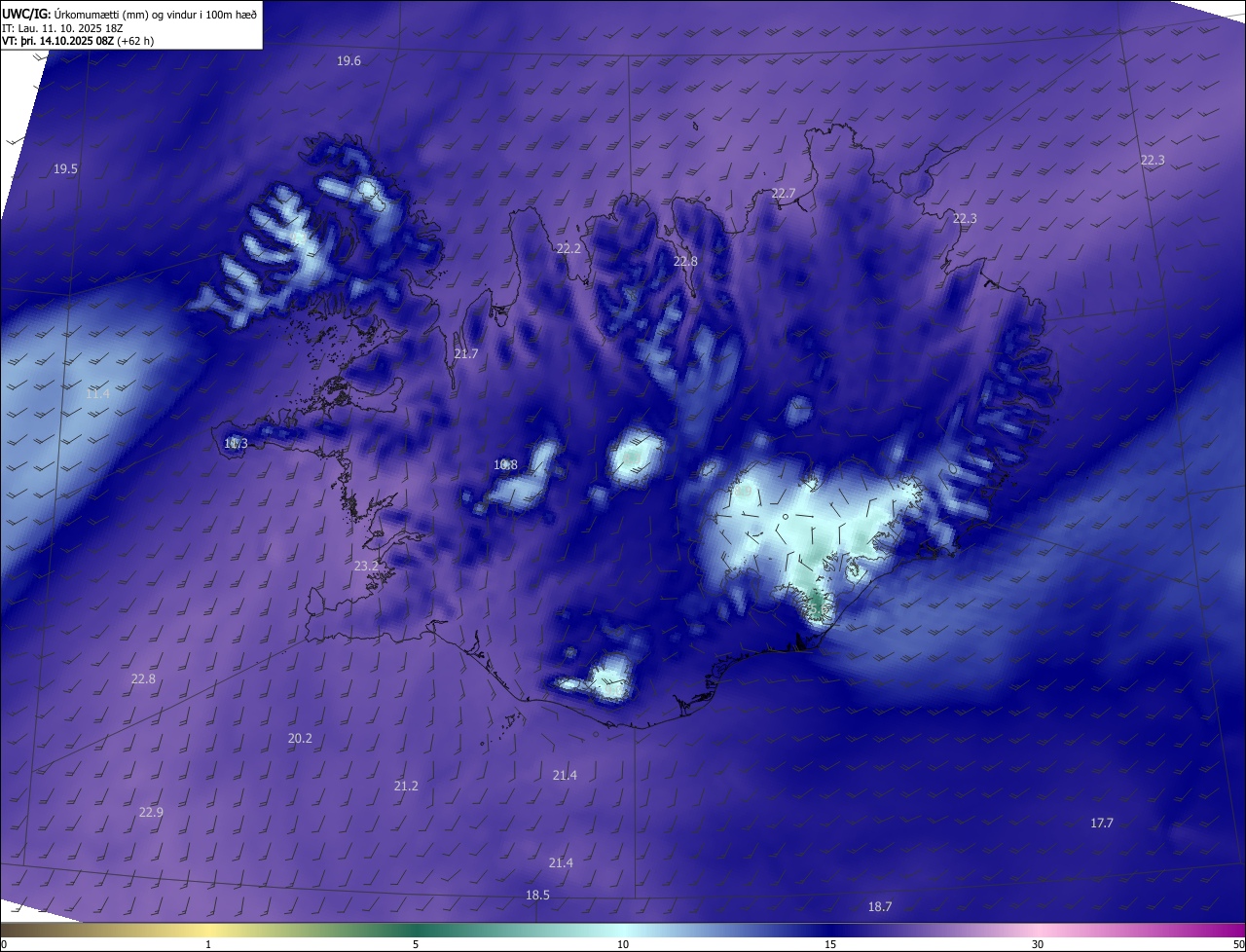Click the color scale tick labeled 30
The width and height of the screenshot is (1246, 952).
tap(1038, 944)
